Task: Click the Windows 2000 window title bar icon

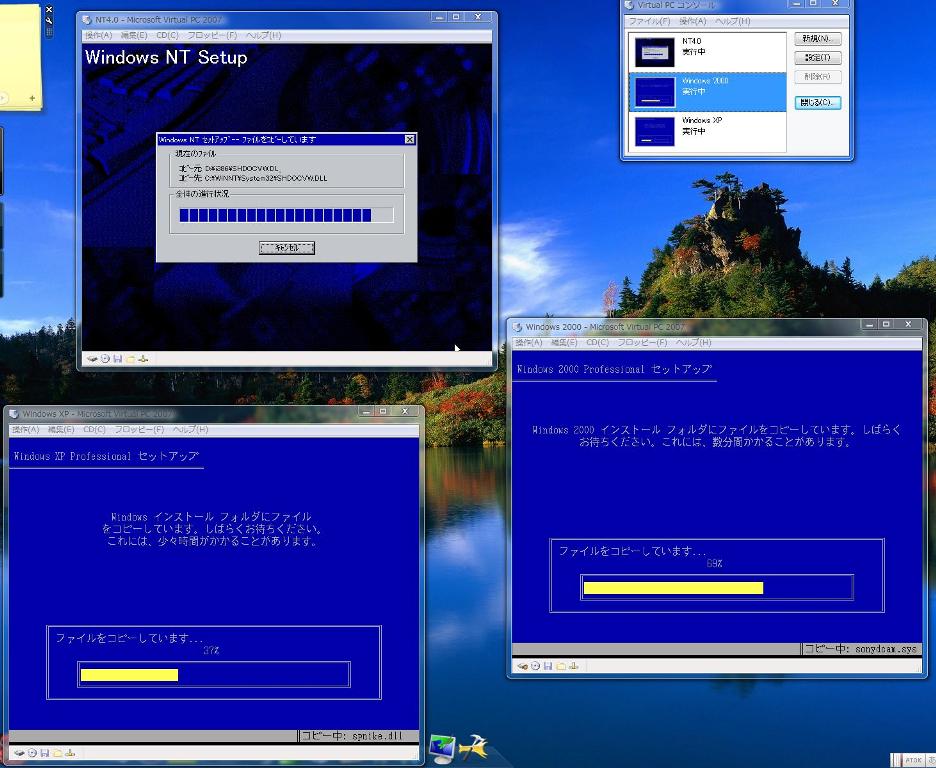Action: click(x=517, y=326)
